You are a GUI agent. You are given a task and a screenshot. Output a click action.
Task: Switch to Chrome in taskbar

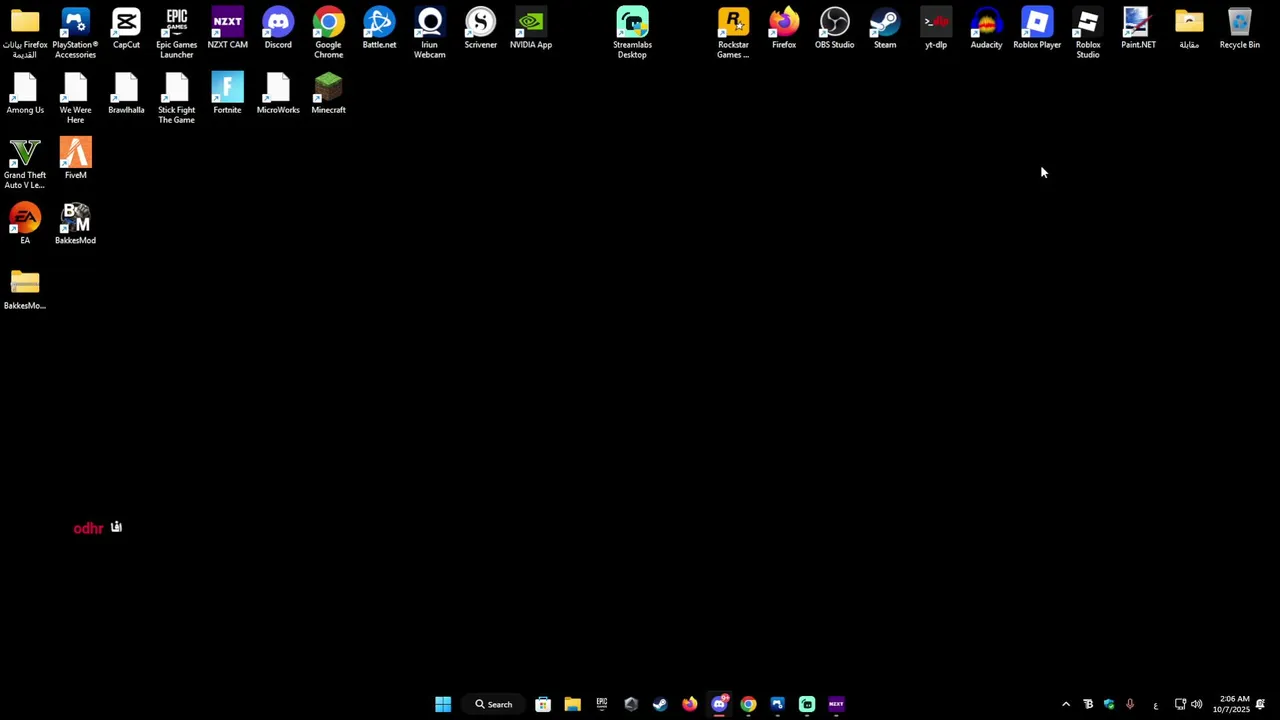click(748, 704)
